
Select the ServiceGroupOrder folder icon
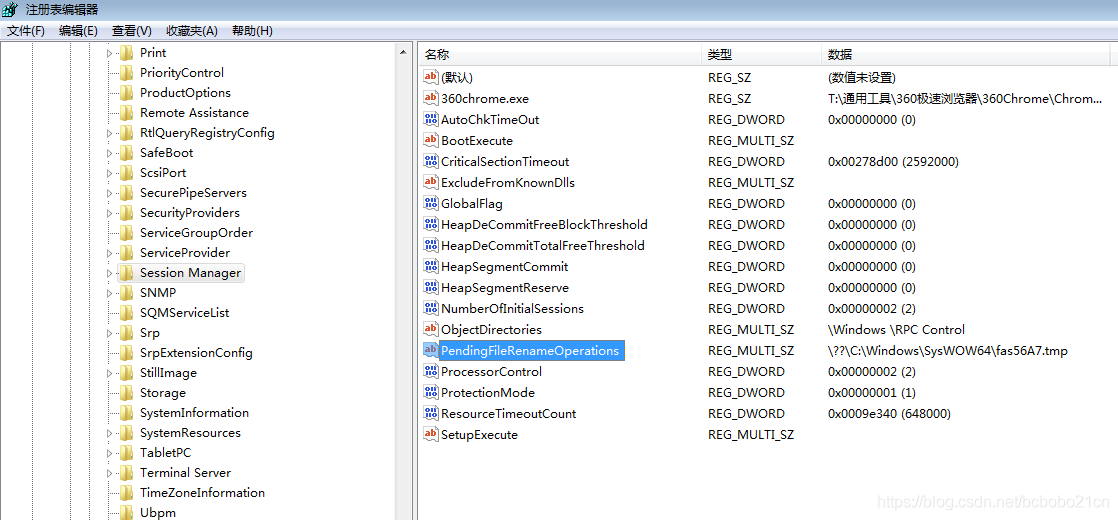click(127, 233)
